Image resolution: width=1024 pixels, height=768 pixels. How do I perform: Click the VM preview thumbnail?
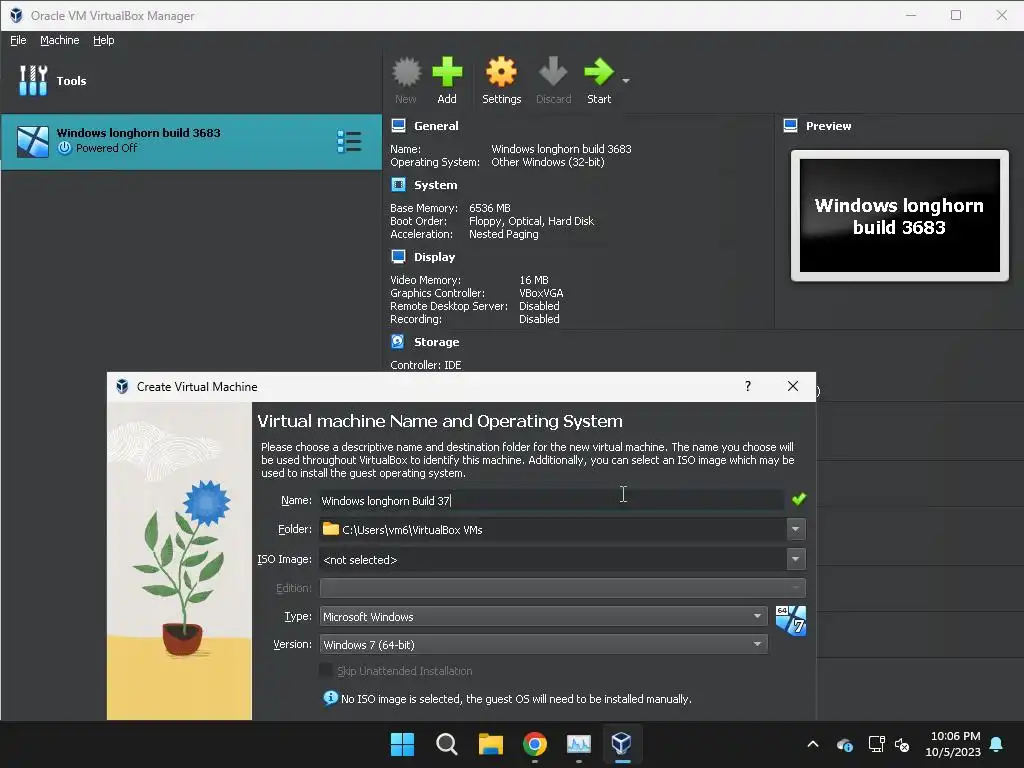point(899,216)
